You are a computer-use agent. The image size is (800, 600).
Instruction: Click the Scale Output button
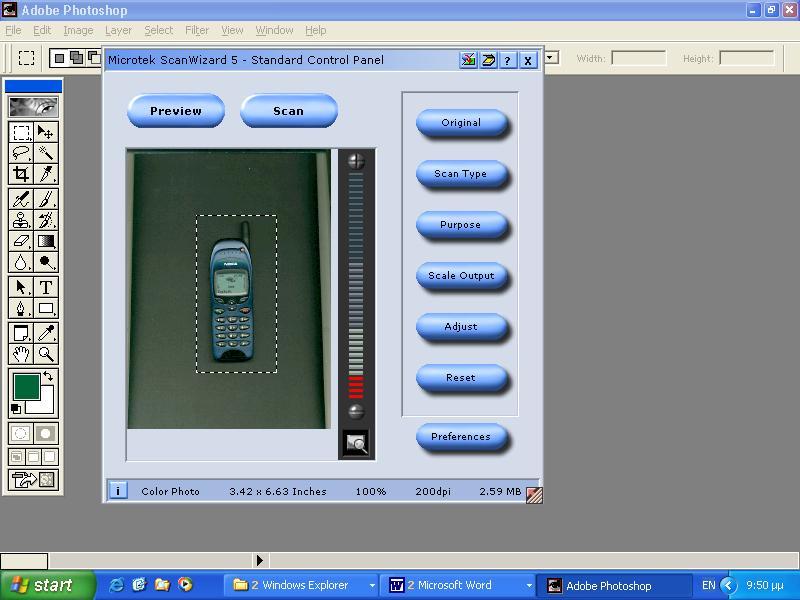click(x=462, y=276)
